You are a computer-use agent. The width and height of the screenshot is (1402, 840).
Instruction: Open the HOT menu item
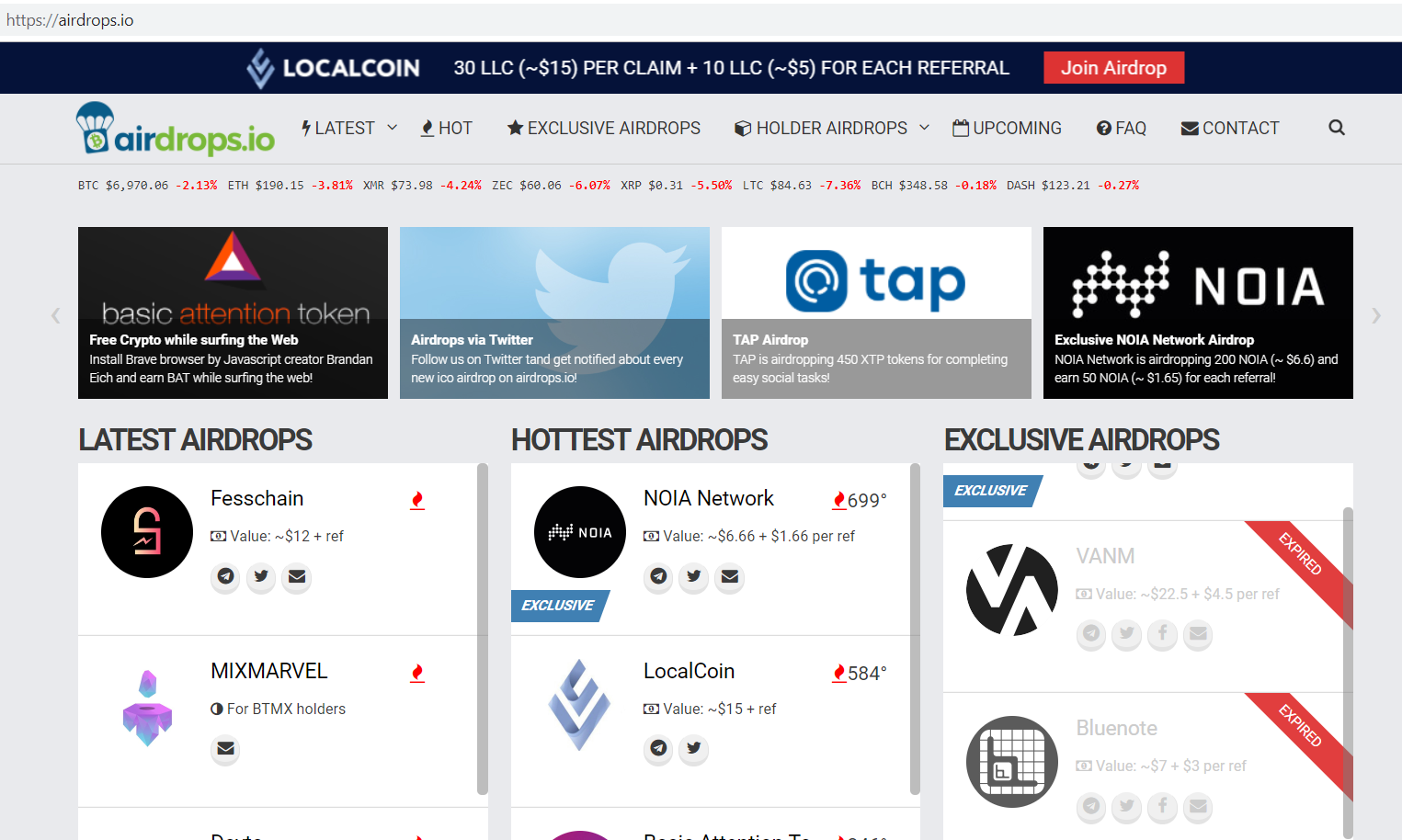tap(447, 128)
